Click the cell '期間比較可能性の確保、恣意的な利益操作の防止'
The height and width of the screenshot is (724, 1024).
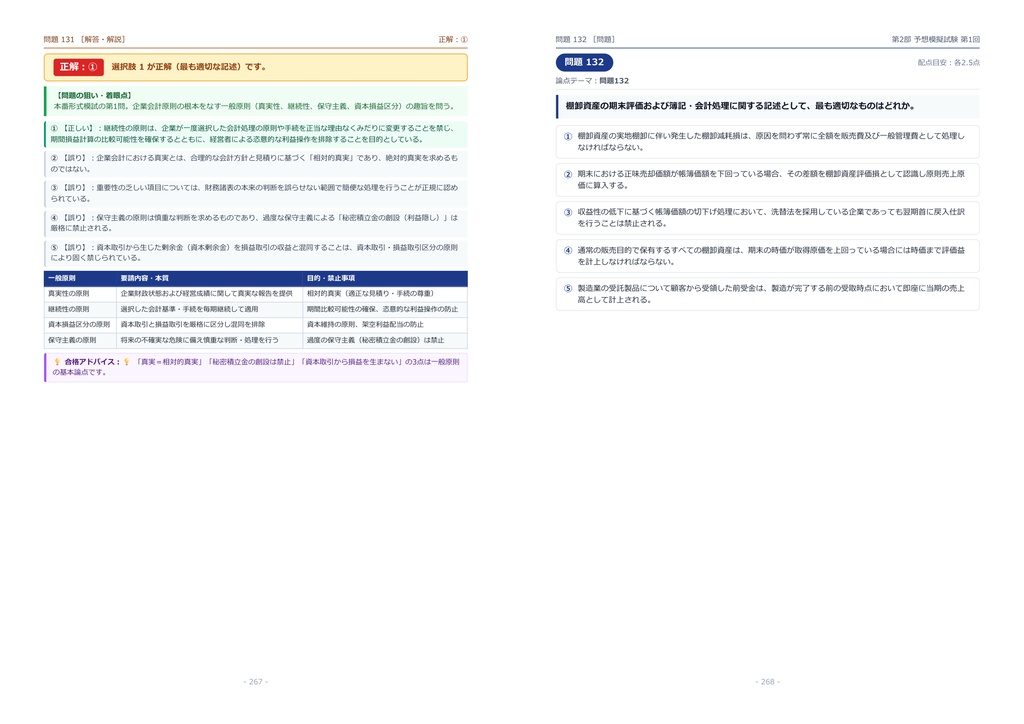coord(383,309)
